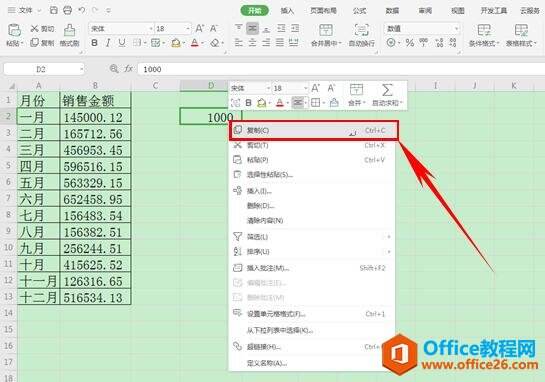Viewport: 545px width, 382px height.
Task: Click Merge (合并) on mini toolbar
Action: coord(357,95)
